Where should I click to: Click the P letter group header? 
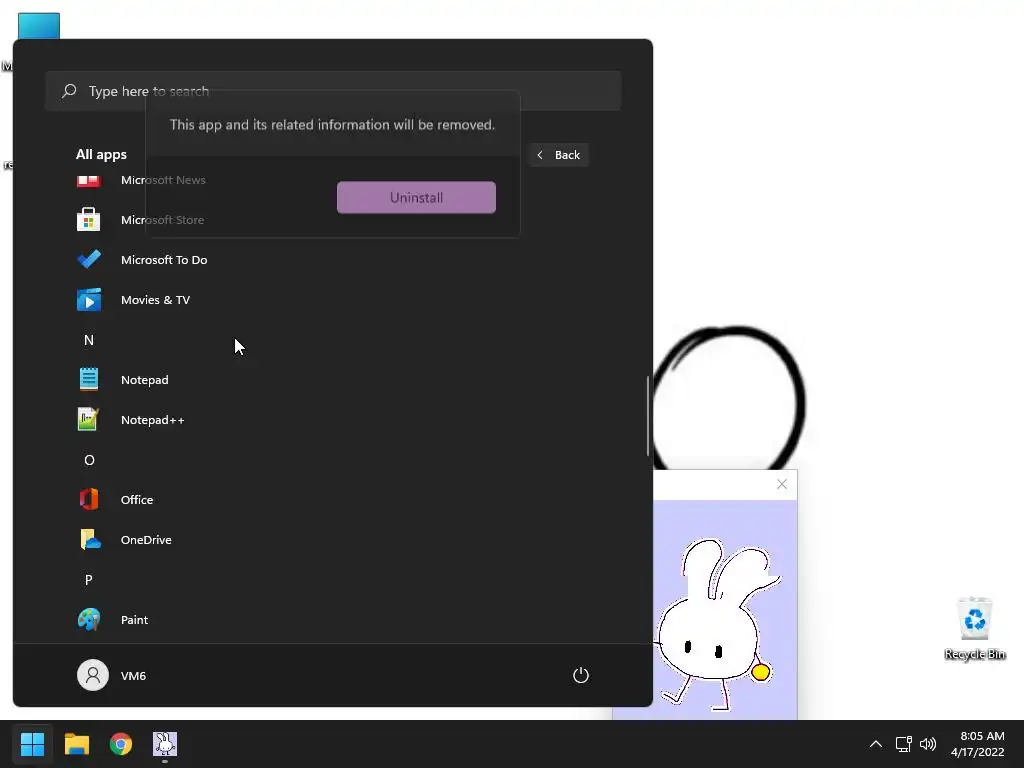click(x=89, y=580)
